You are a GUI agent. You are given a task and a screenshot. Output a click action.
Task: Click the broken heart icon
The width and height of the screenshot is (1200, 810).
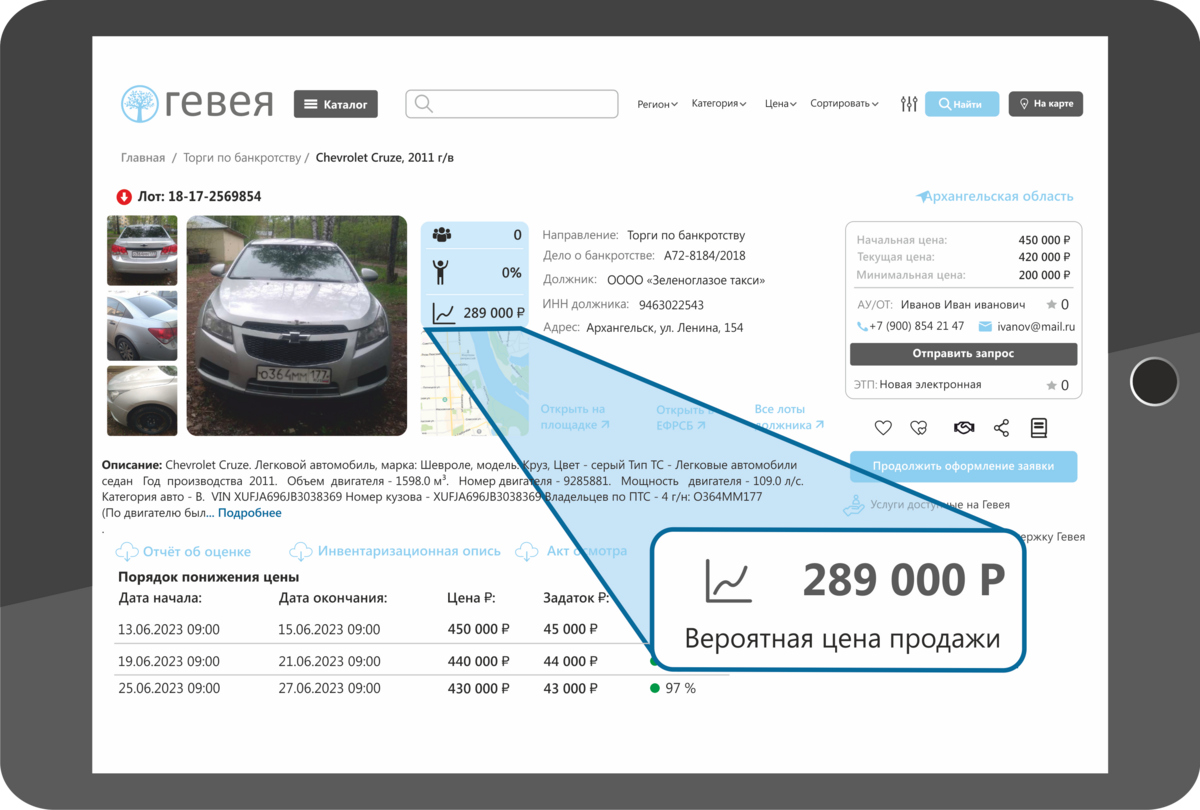(x=919, y=428)
